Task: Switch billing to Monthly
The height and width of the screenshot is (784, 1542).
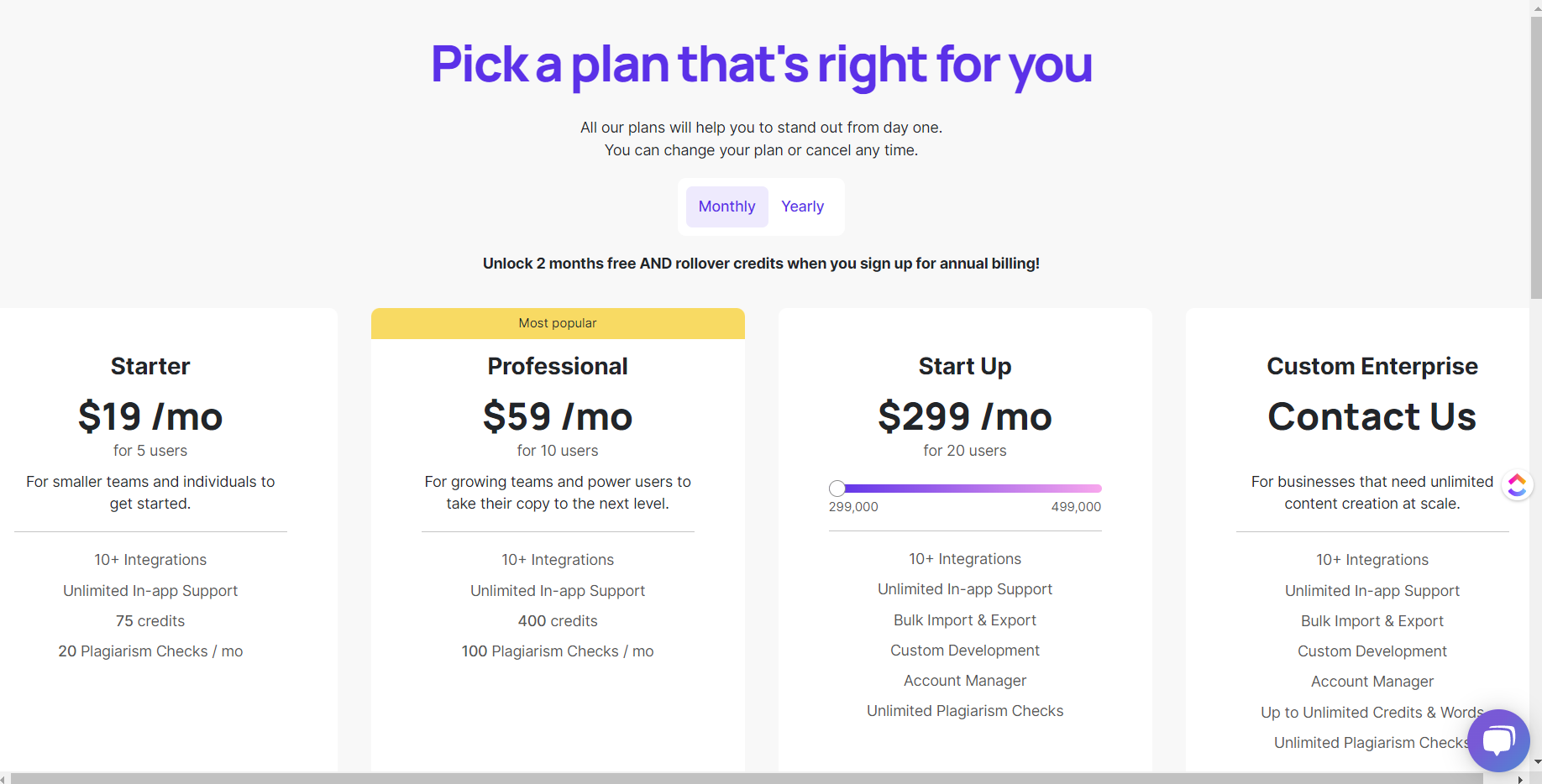Action: (x=726, y=206)
